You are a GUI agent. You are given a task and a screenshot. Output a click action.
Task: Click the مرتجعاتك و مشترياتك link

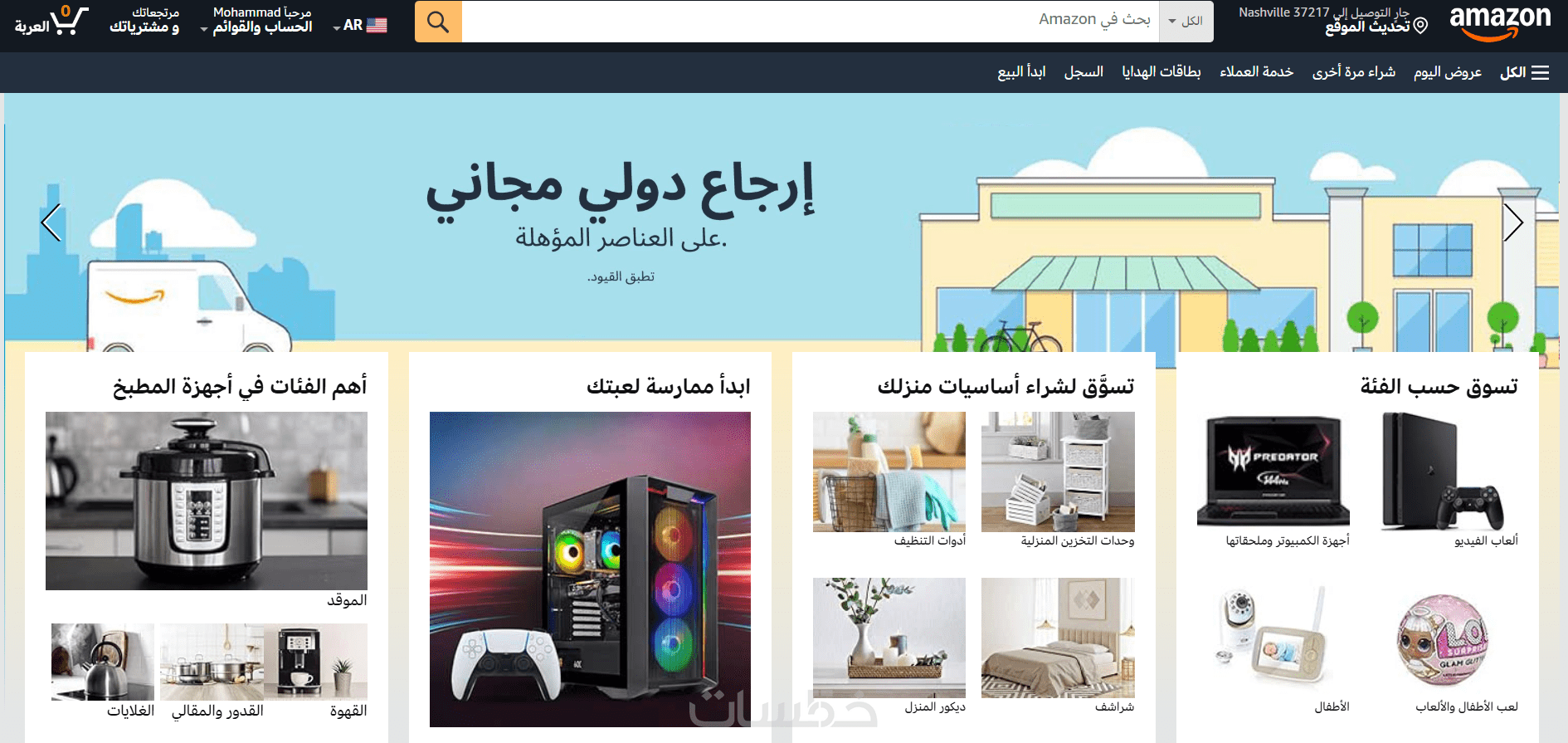tap(144, 21)
